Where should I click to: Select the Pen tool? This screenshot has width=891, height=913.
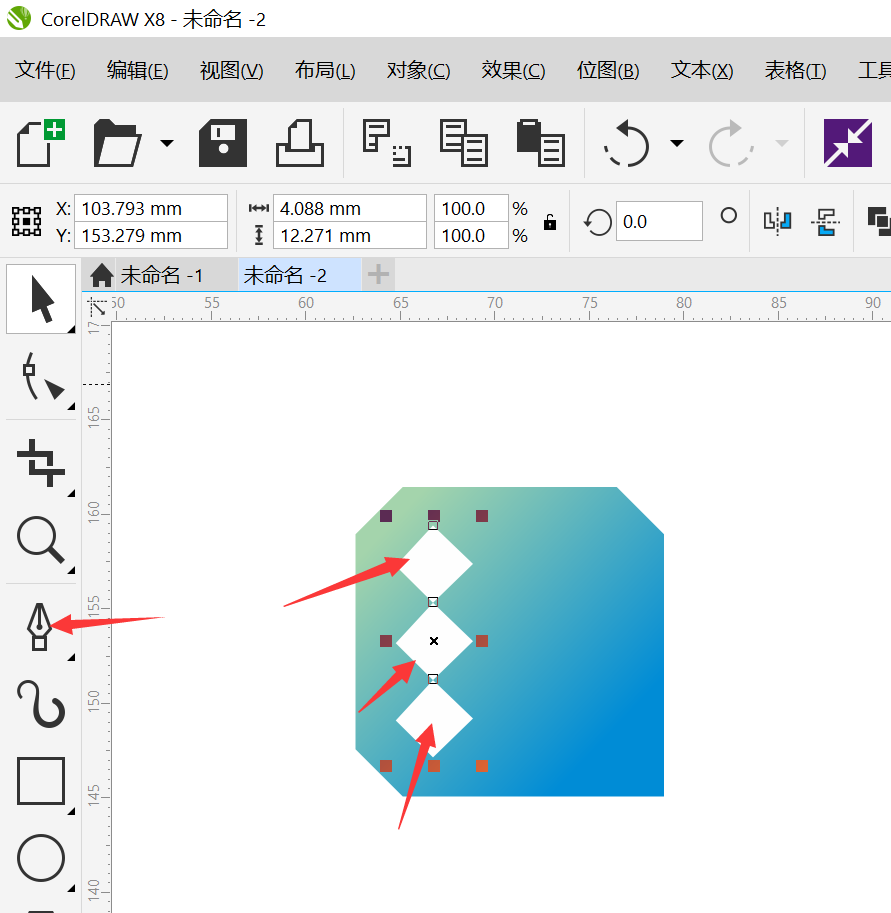pos(40,627)
